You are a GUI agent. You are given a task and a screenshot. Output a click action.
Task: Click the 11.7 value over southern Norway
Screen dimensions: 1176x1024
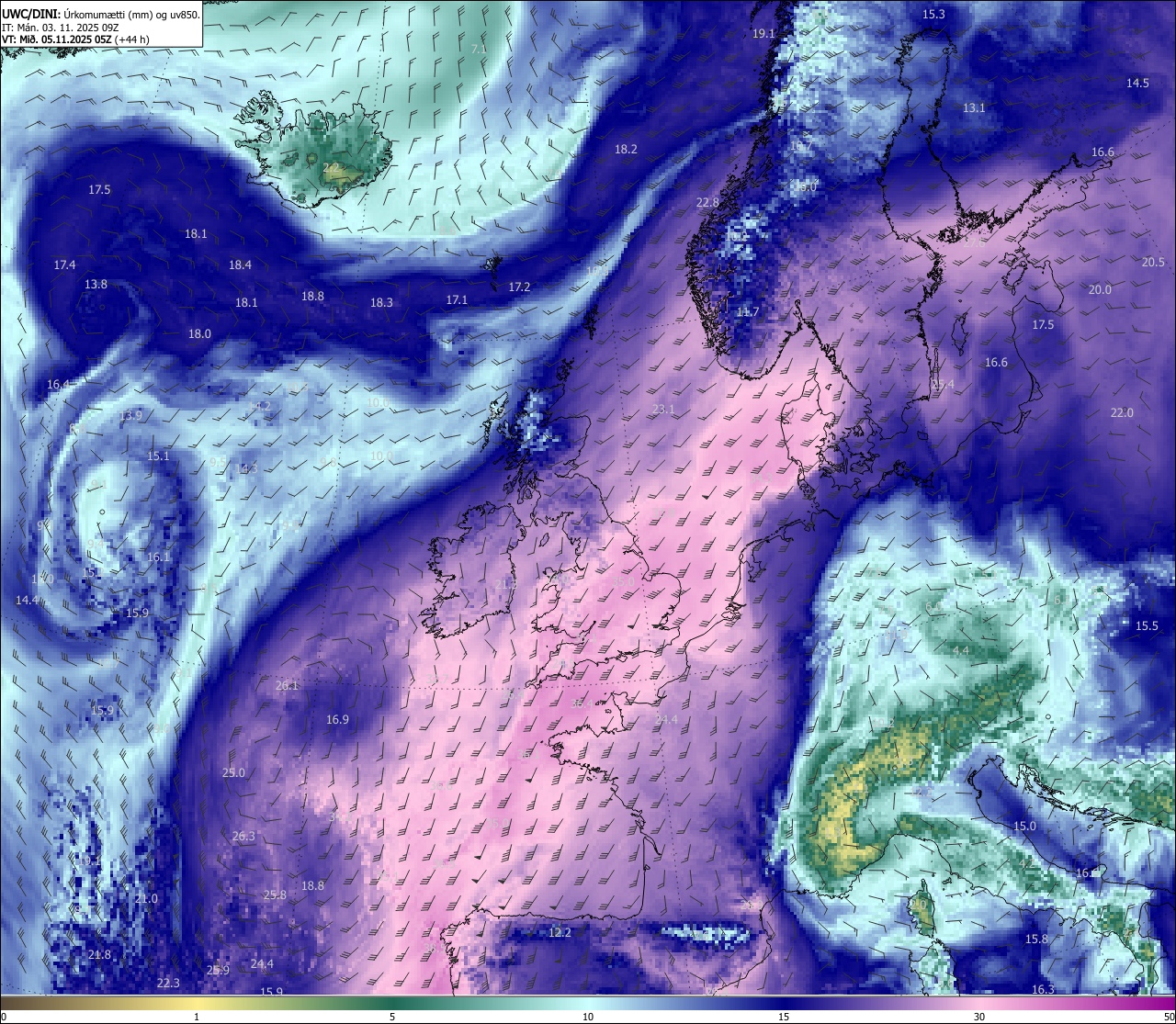(x=748, y=312)
